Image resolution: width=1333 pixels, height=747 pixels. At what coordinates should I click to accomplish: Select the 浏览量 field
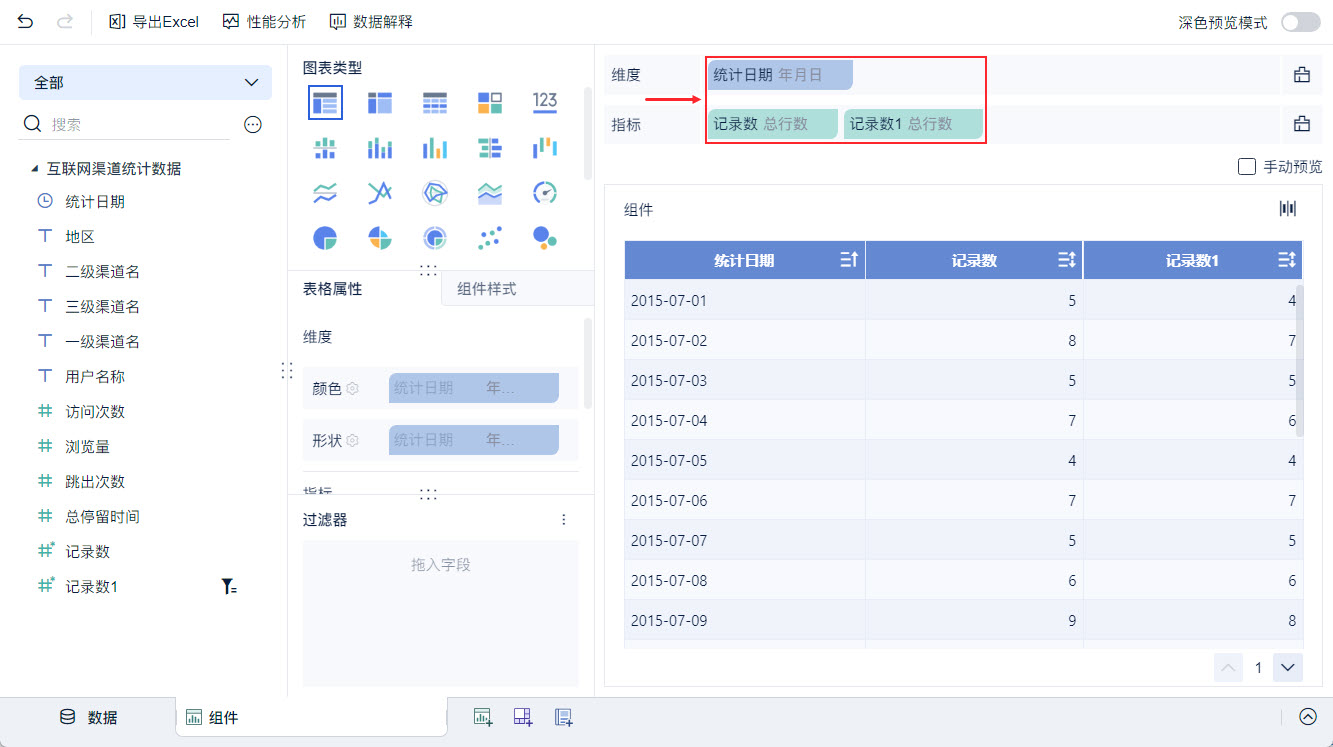click(88, 447)
